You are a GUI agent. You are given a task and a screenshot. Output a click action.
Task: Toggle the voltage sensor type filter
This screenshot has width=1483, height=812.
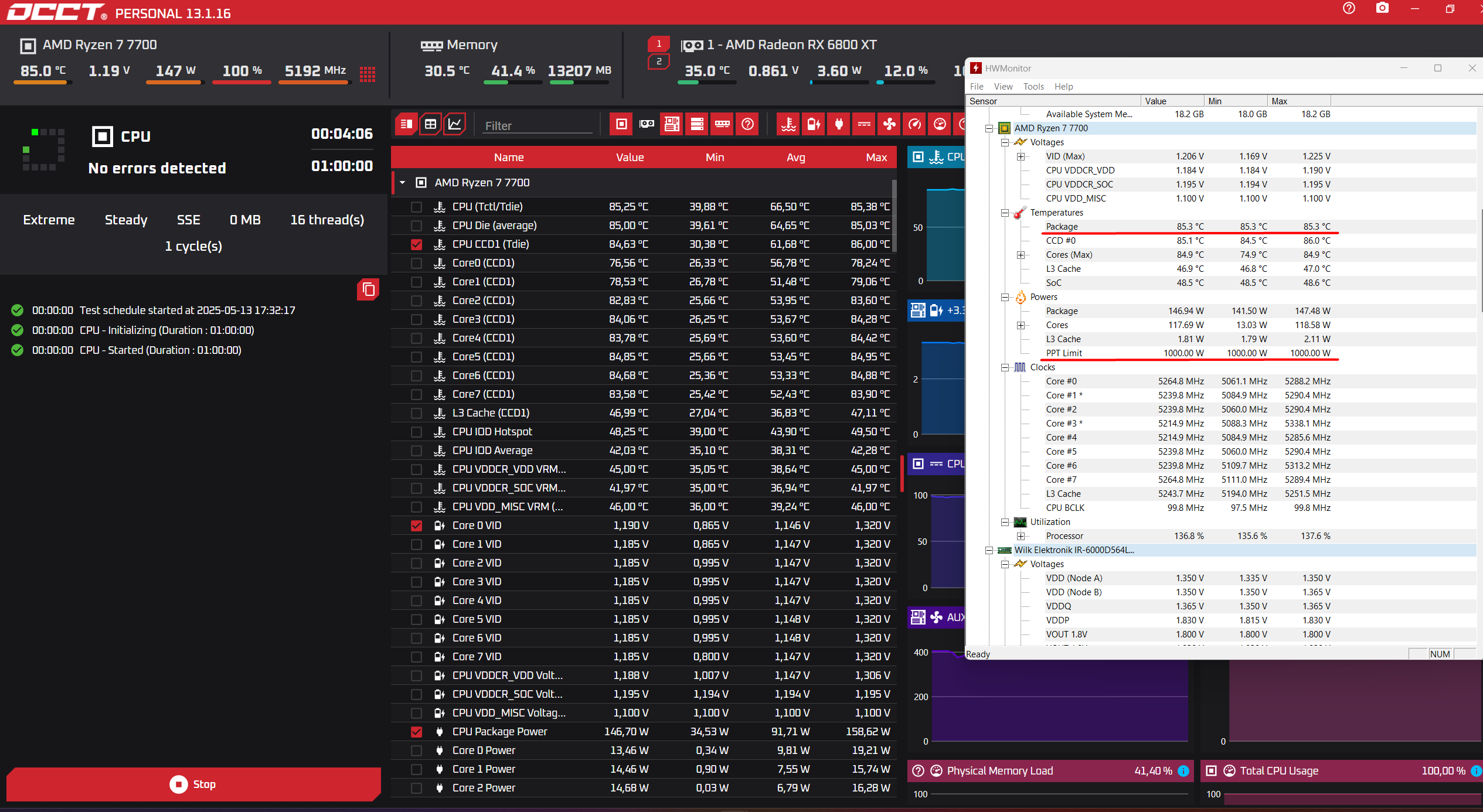click(x=814, y=124)
